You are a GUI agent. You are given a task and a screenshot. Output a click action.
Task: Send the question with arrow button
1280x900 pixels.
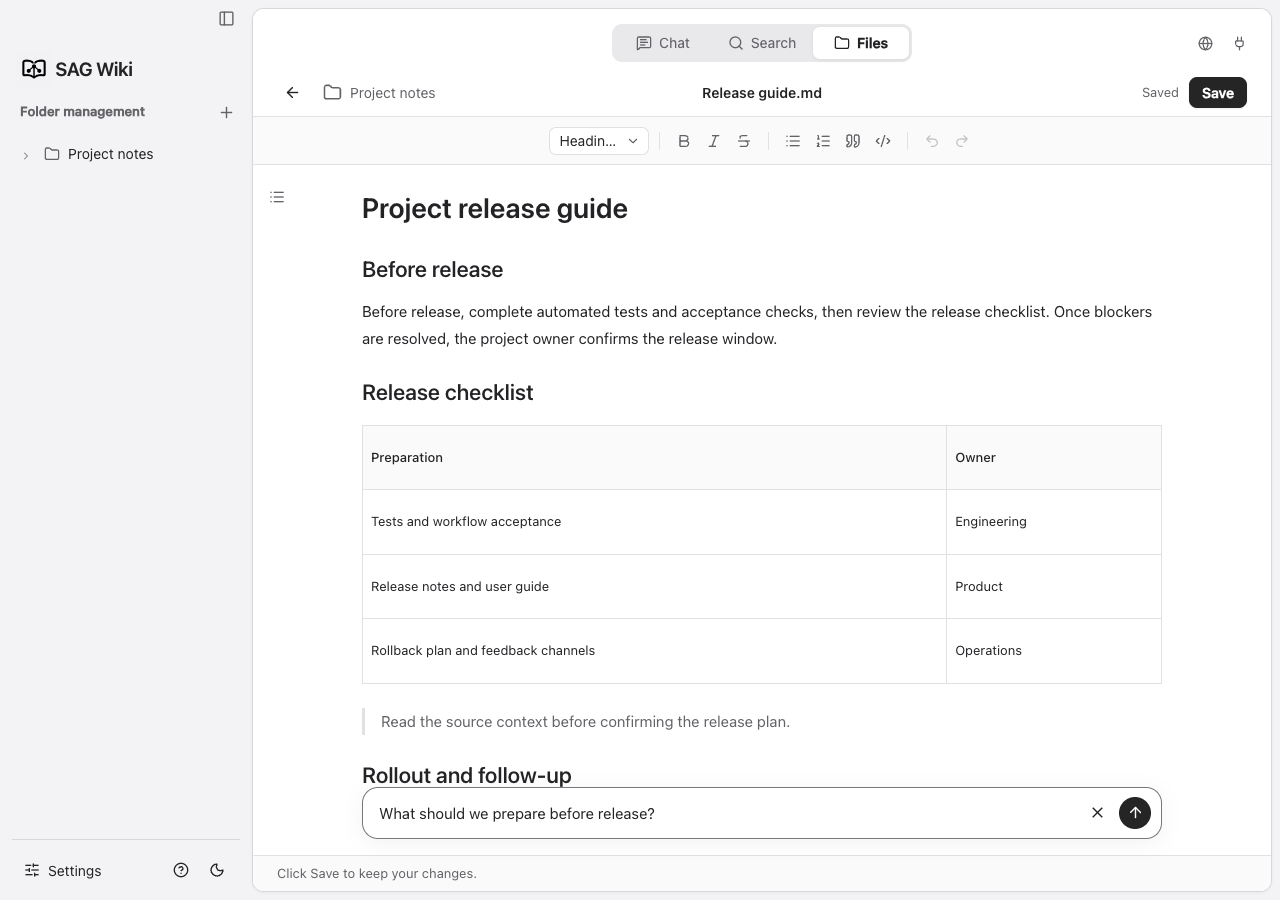pyautogui.click(x=1135, y=813)
